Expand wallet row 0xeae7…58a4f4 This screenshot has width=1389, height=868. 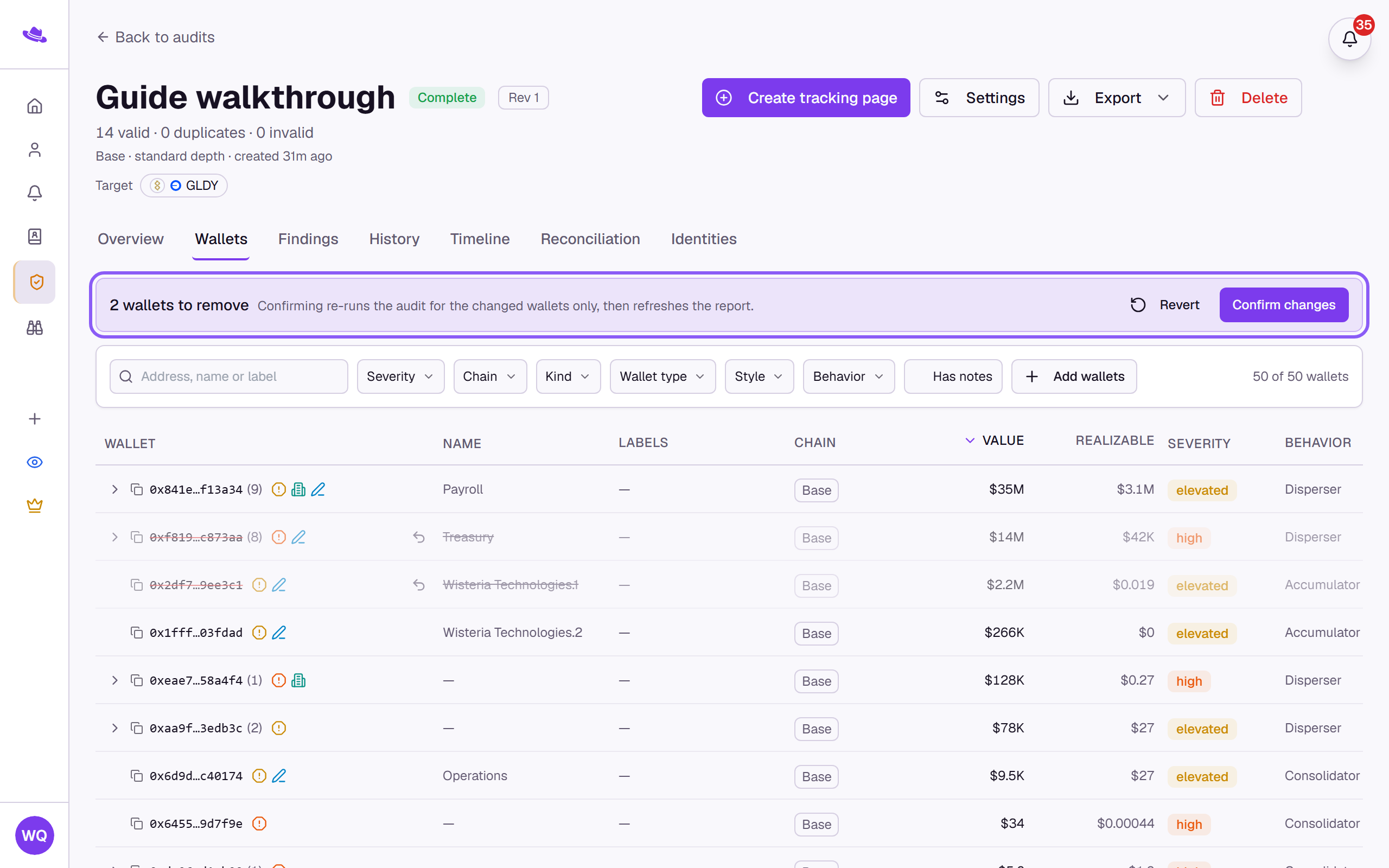[115, 680]
